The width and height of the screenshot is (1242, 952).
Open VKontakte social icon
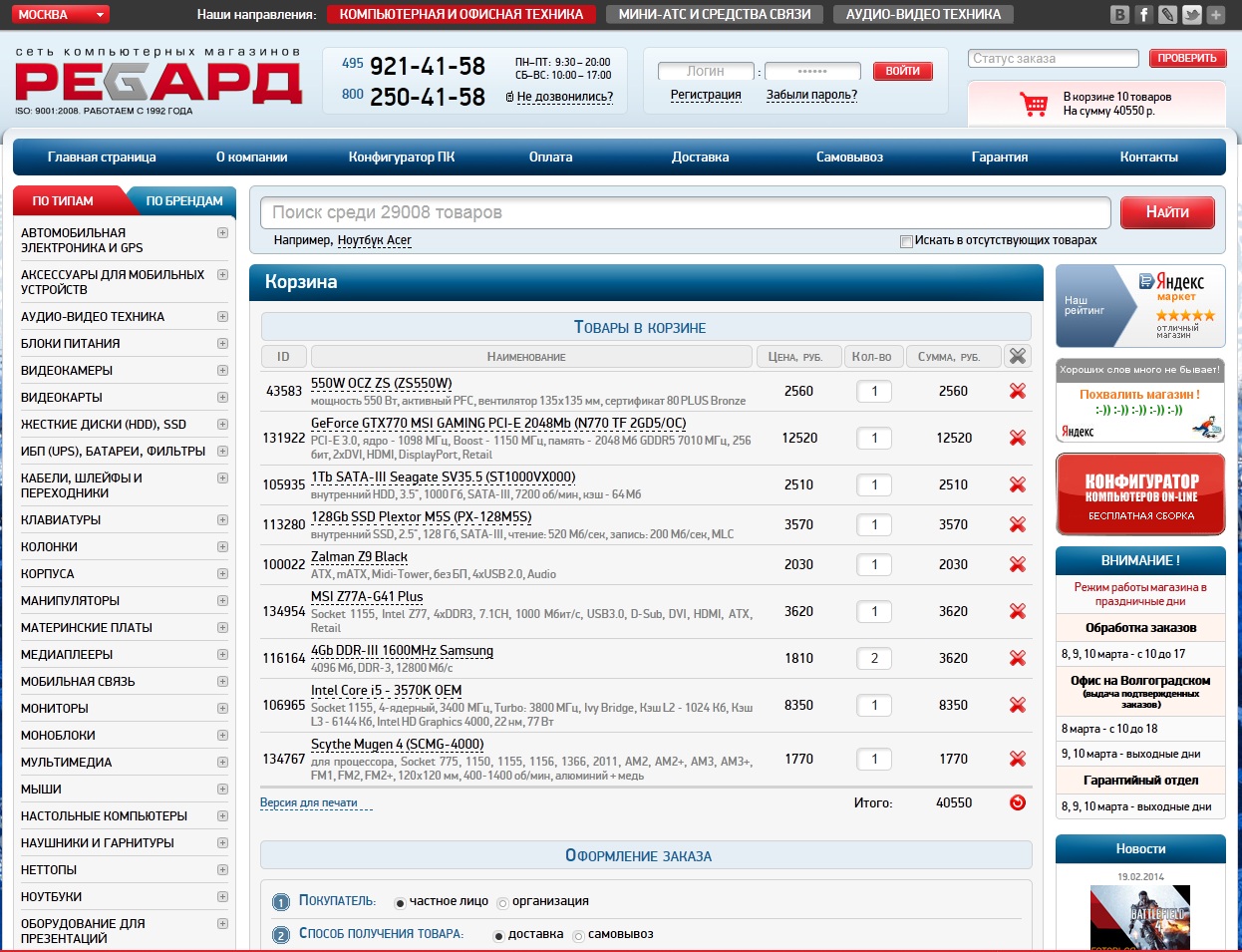(x=1120, y=15)
